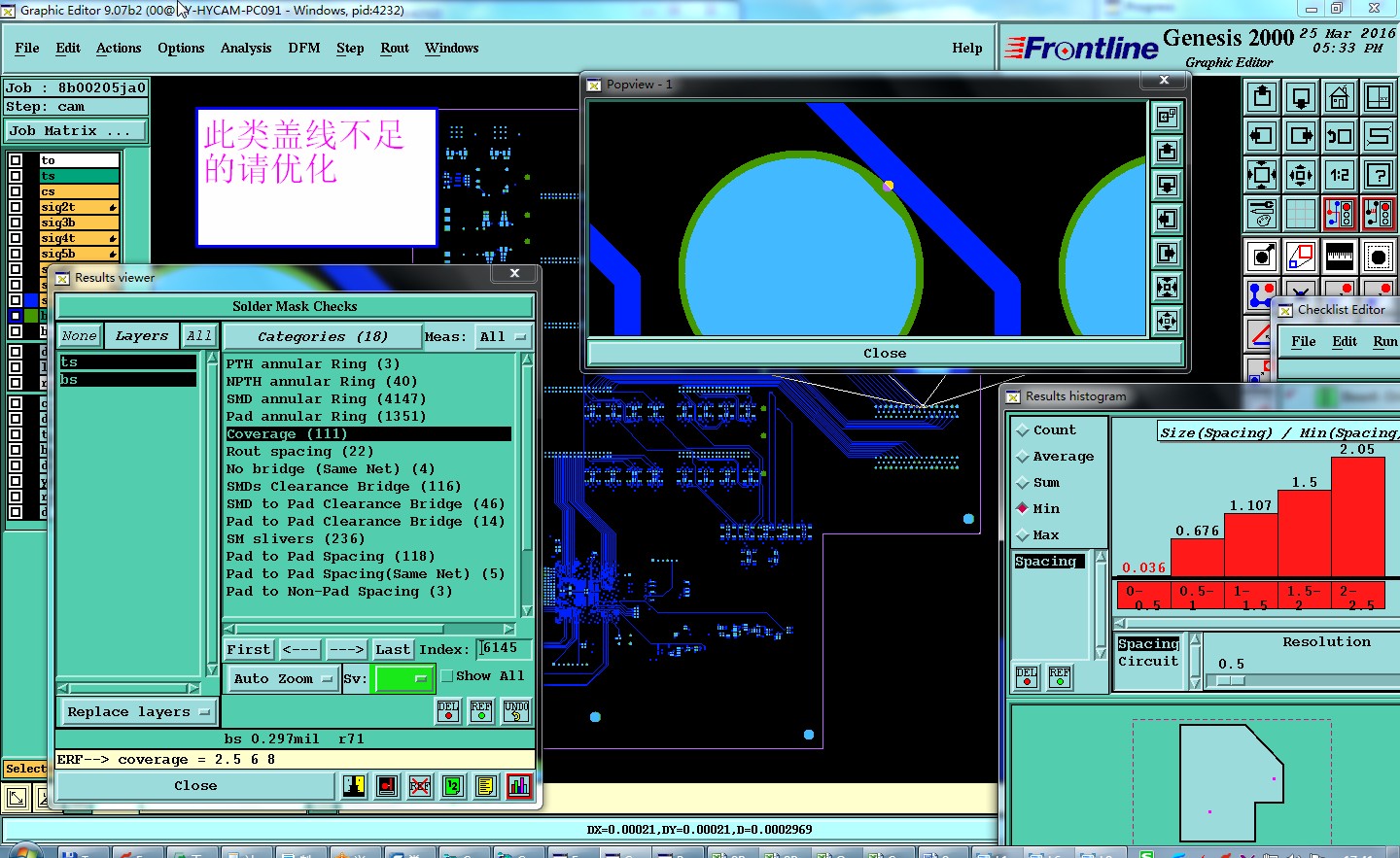Click Close button in Popview window

point(885,353)
